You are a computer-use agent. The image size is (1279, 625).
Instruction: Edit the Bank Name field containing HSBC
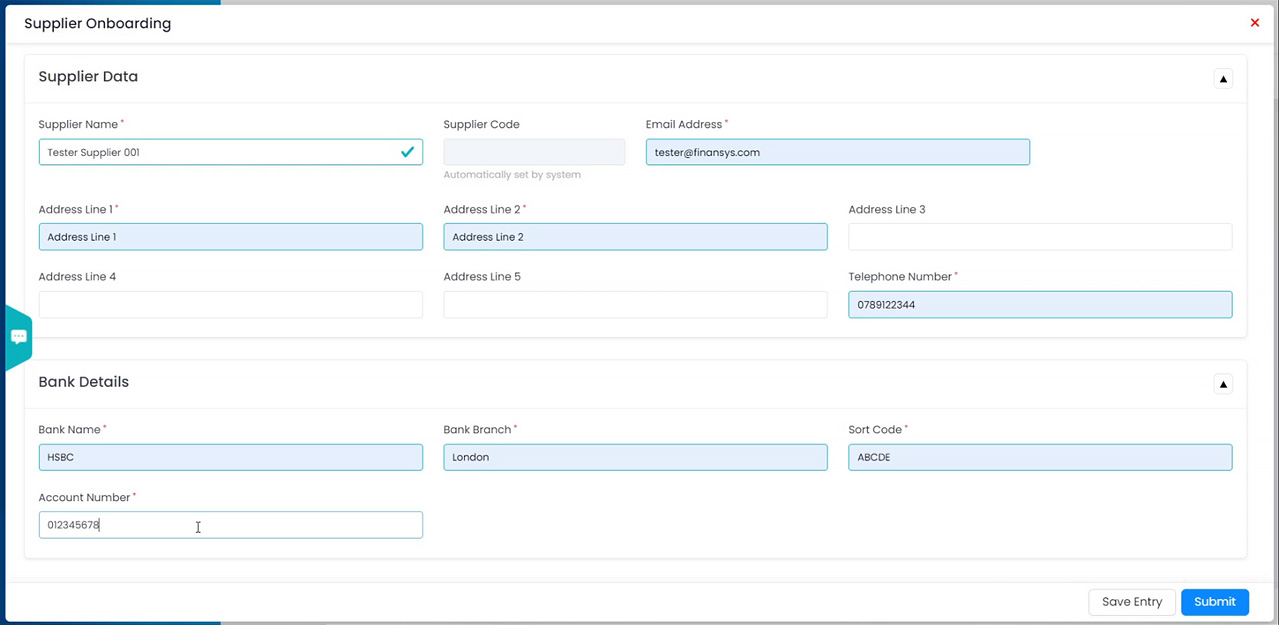point(230,457)
